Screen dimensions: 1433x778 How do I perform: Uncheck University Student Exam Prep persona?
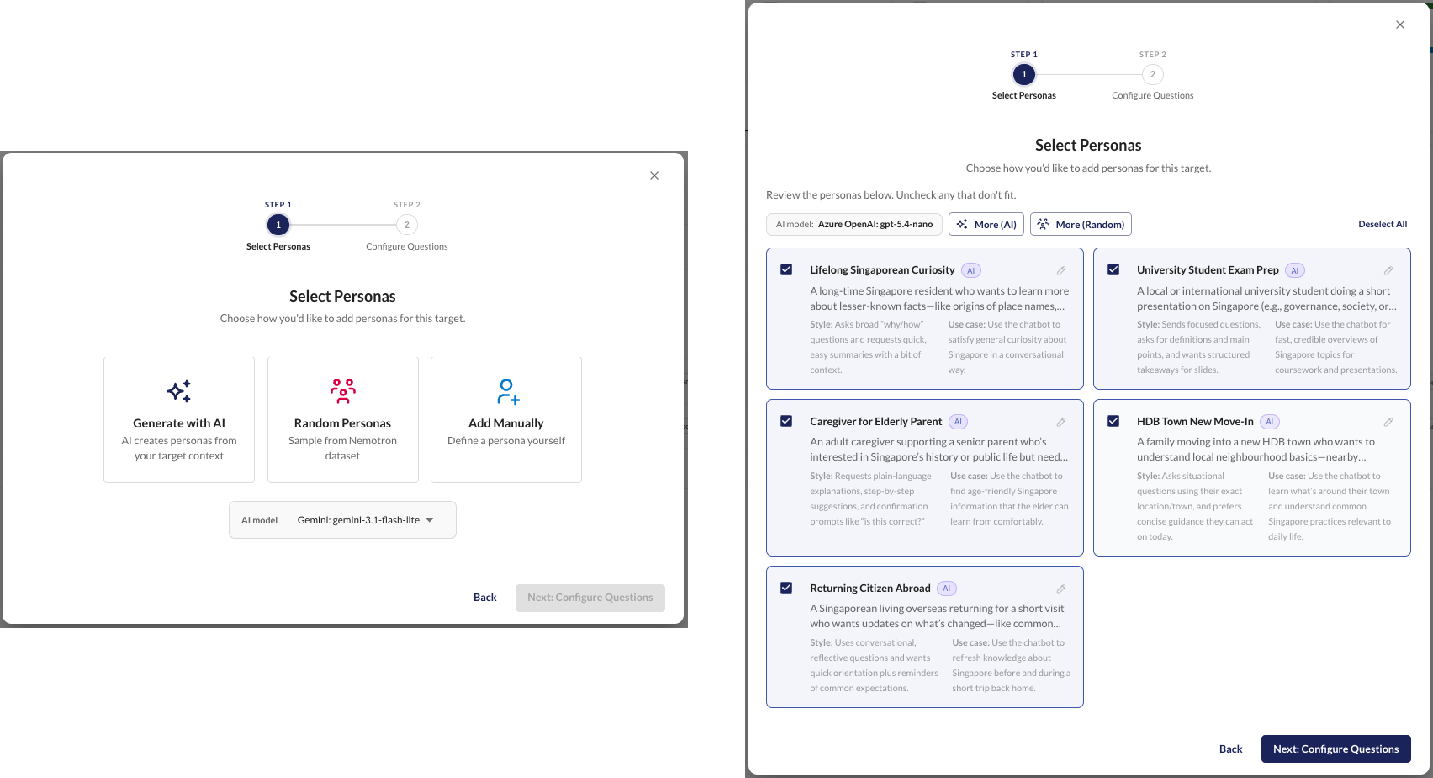(1113, 269)
